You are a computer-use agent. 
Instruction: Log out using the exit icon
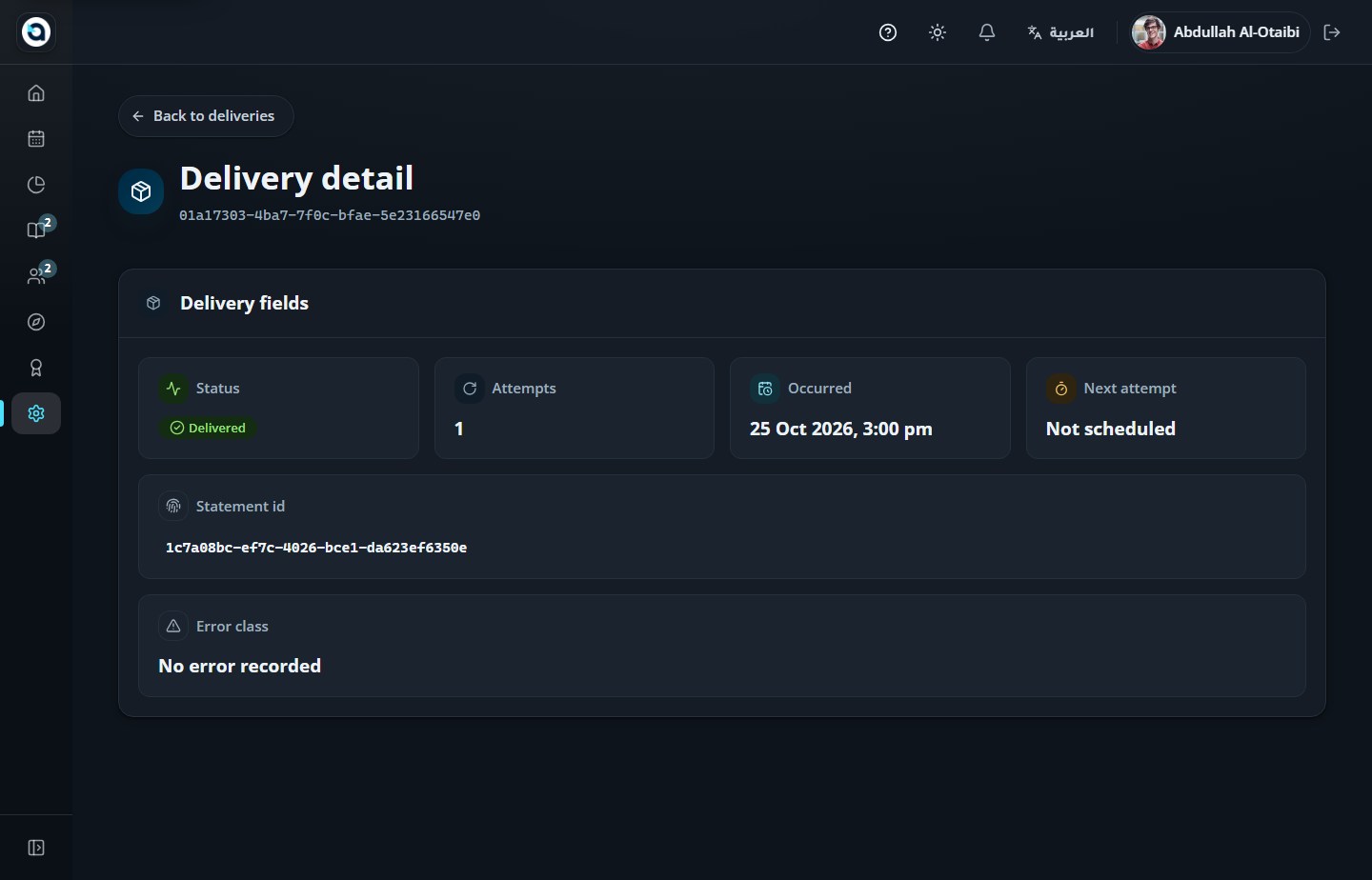tap(1332, 32)
